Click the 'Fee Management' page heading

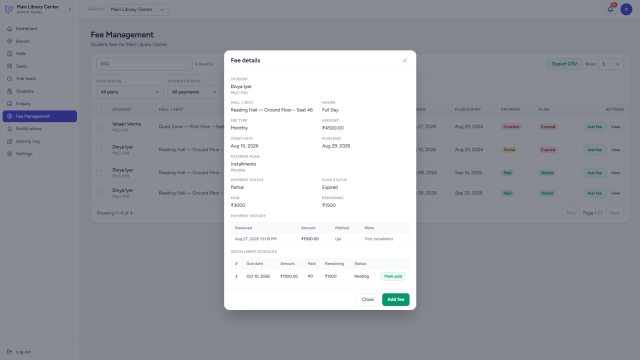[122, 35]
